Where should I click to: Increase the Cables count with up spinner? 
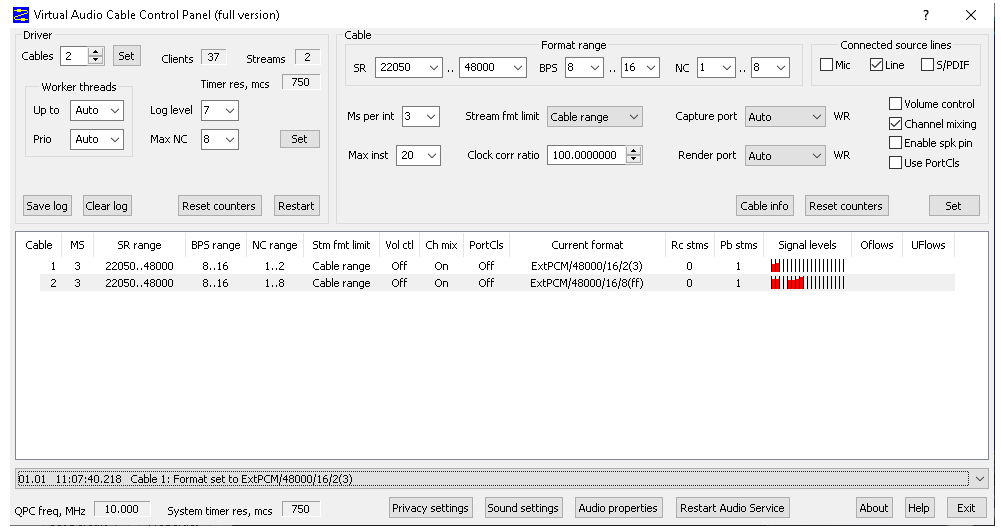[x=96, y=52]
